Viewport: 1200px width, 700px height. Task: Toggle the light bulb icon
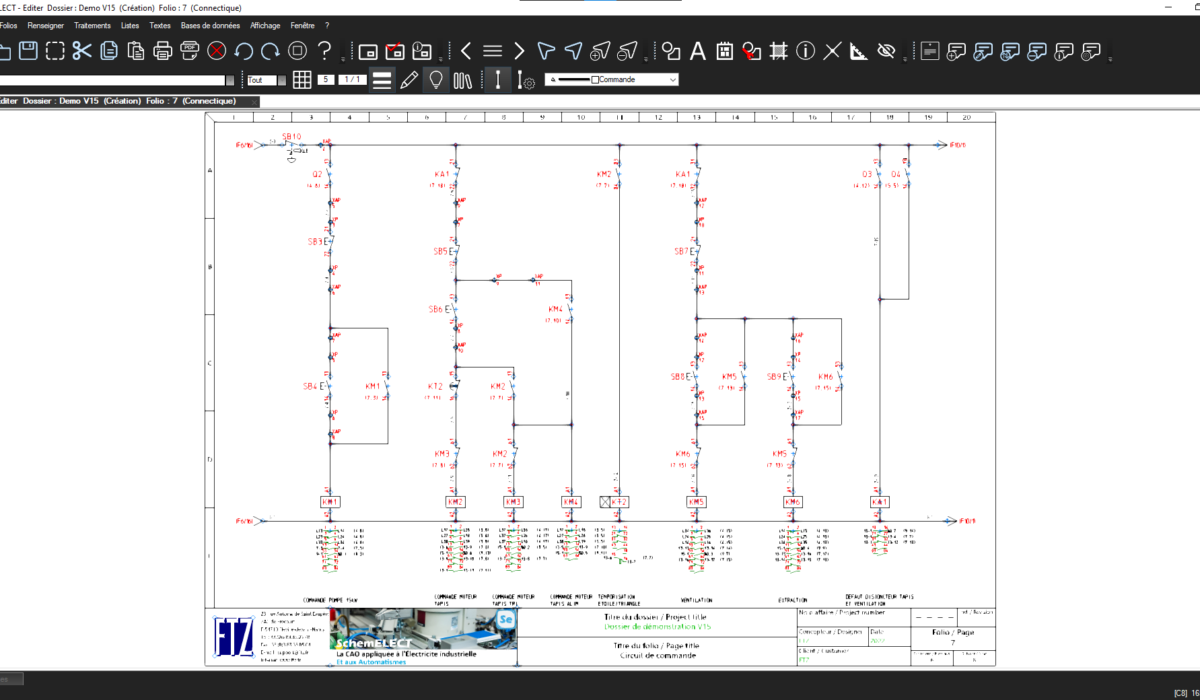(x=435, y=80)
